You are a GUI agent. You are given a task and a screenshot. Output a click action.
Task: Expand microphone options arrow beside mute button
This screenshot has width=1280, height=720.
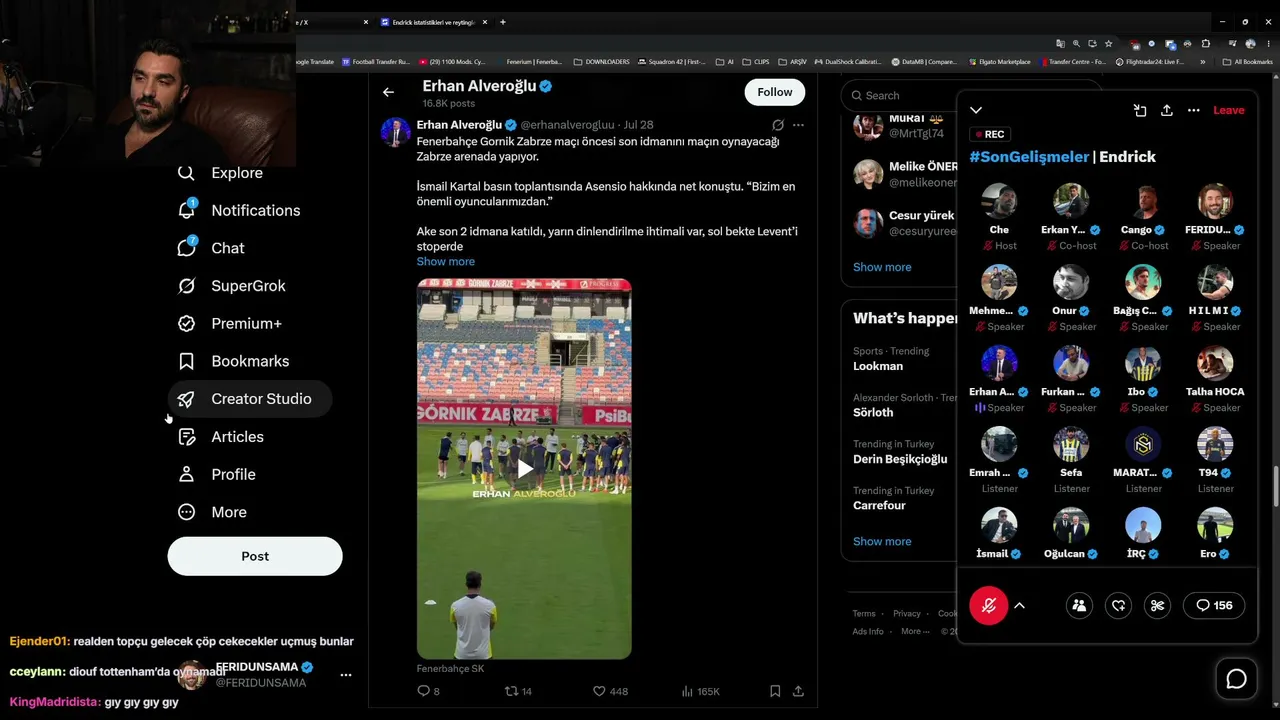point(1019,605)
